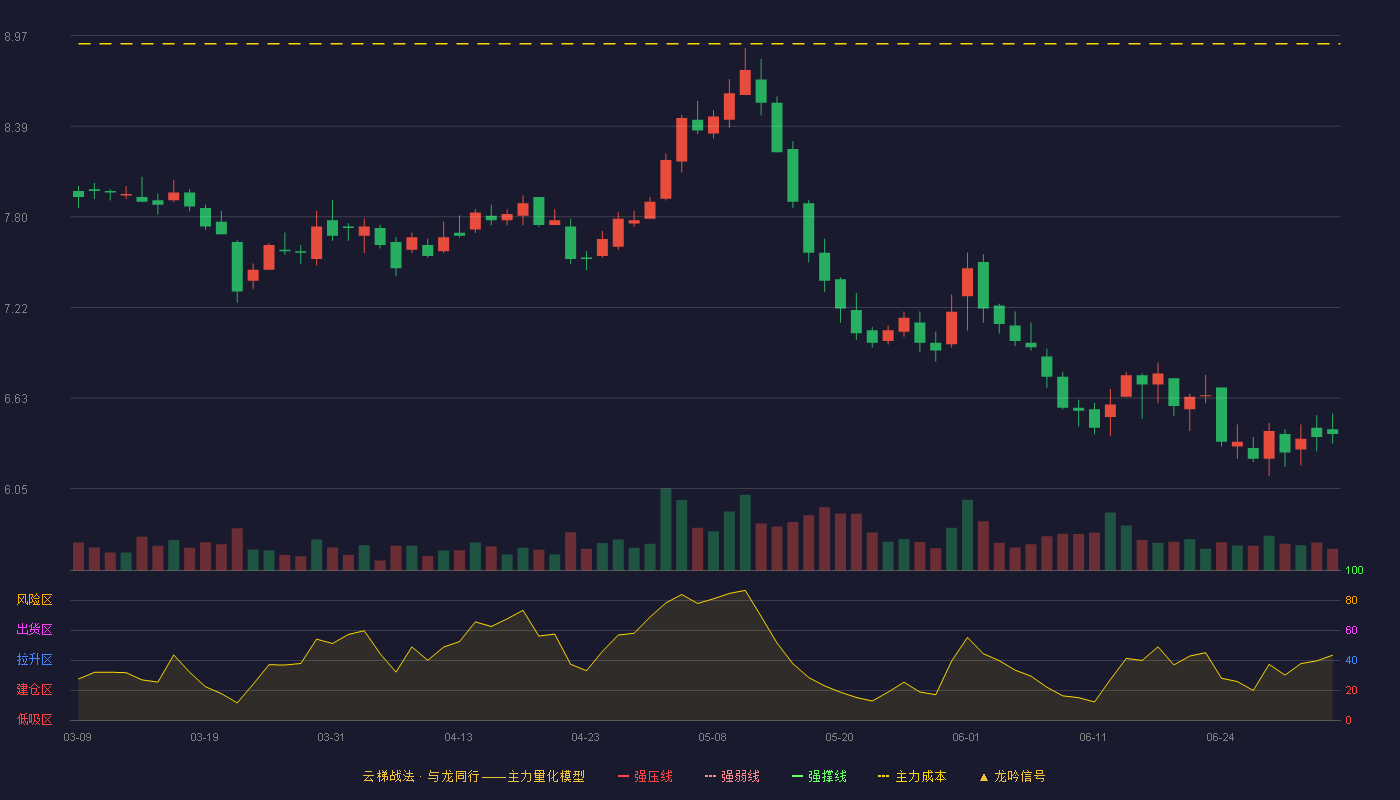Click the 06-01 date label

[x=966, y=737]
